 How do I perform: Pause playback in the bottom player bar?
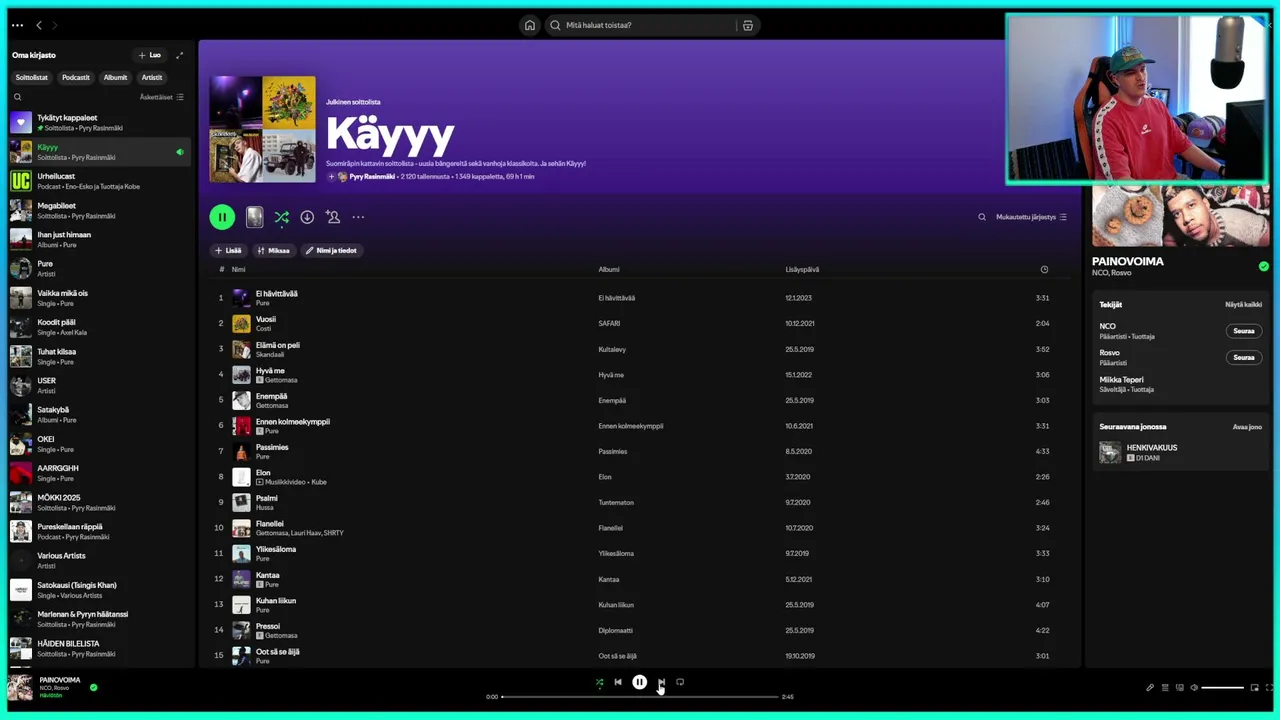click(x=640, y=683)
